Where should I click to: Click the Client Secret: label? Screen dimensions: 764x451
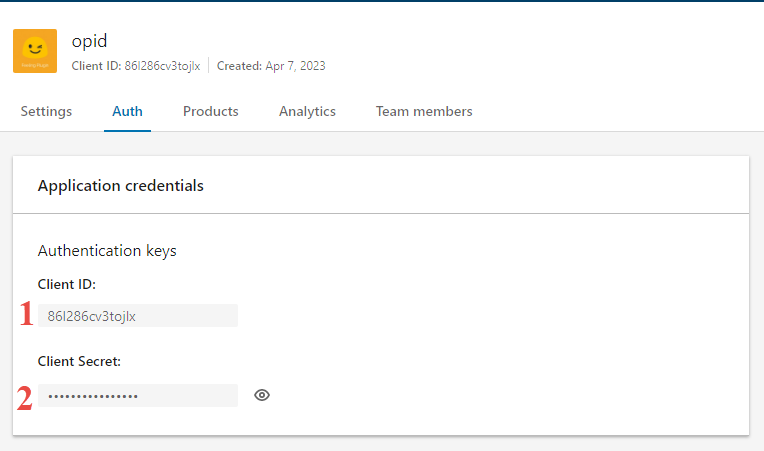point(79,361)
